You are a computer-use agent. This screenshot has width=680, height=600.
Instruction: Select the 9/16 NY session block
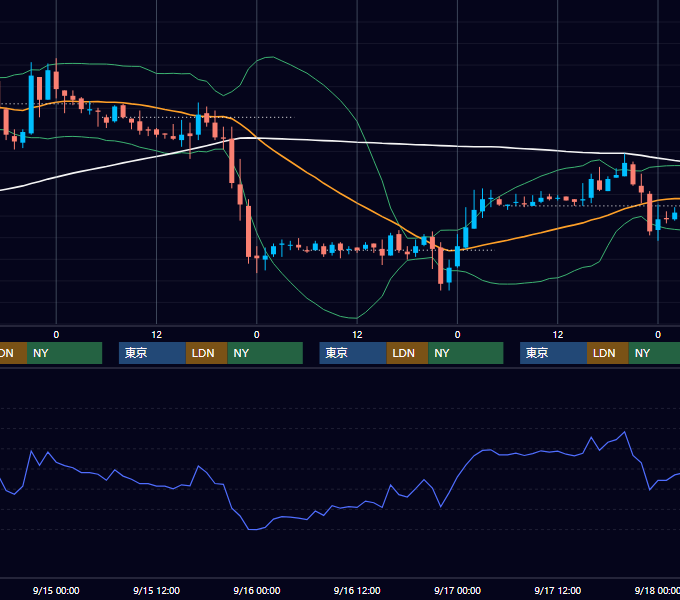pos(466,353)
